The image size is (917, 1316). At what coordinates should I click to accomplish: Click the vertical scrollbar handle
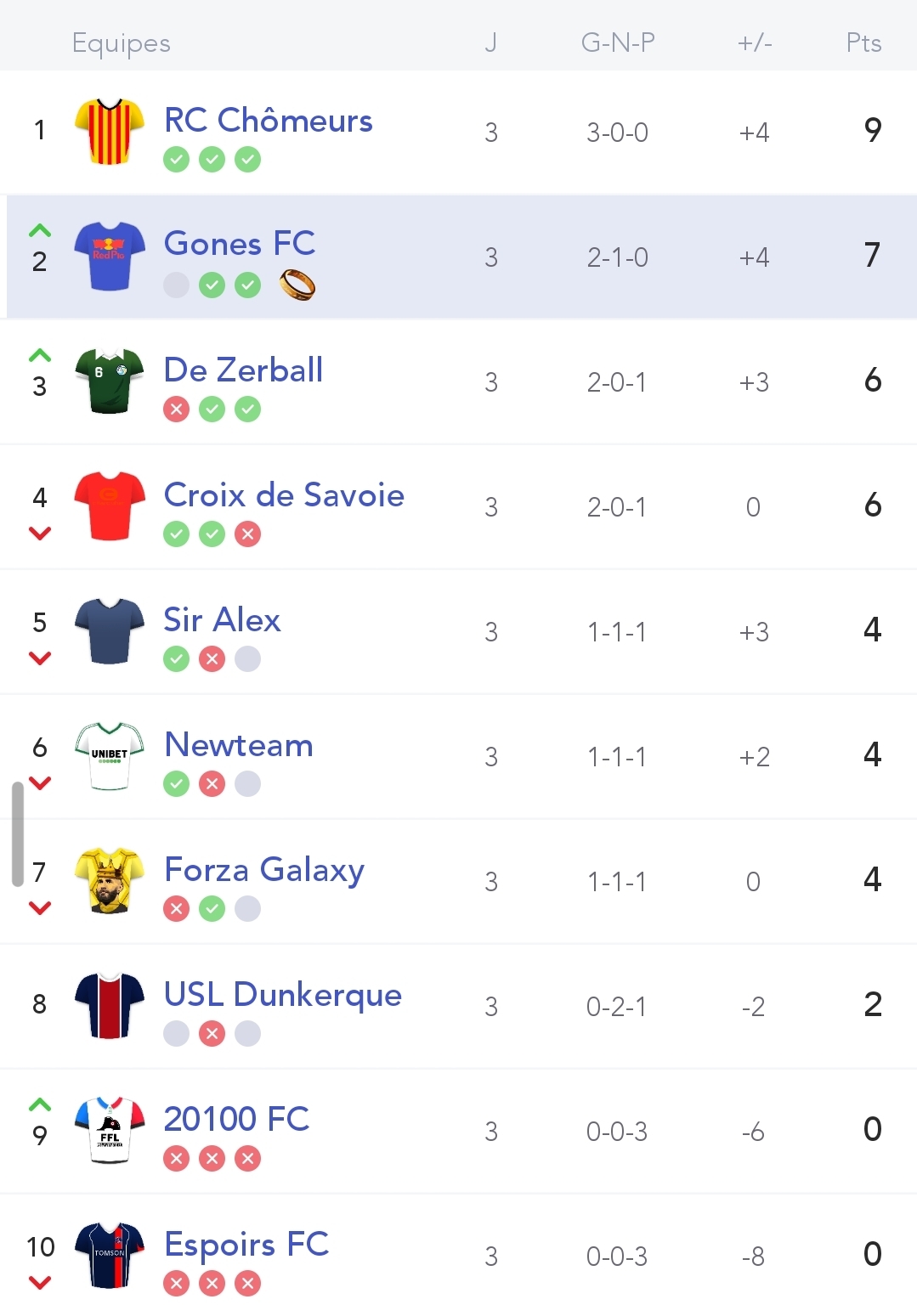click(x=17, y=833)
